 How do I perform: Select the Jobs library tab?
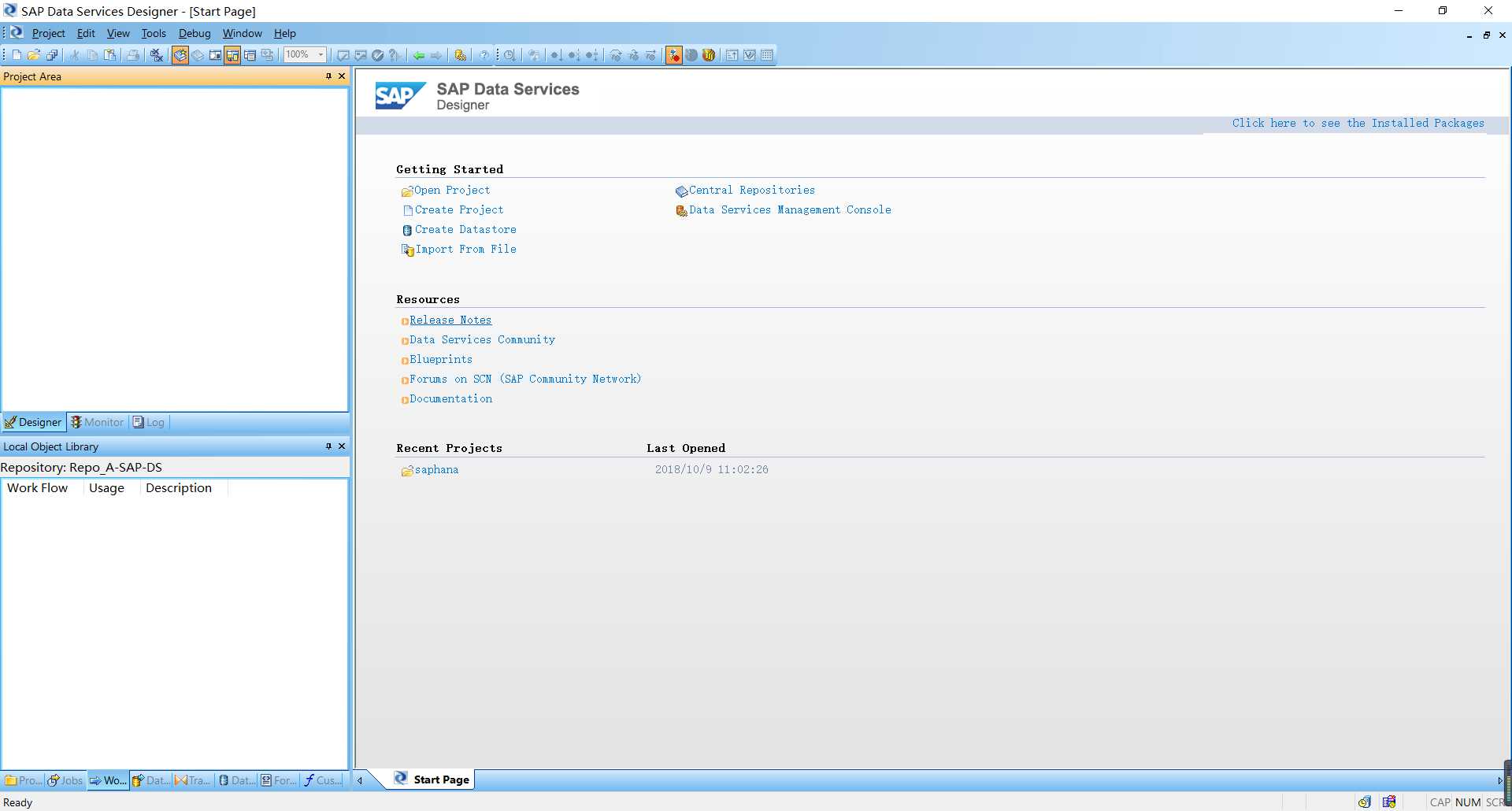click(x=65, y=780)
